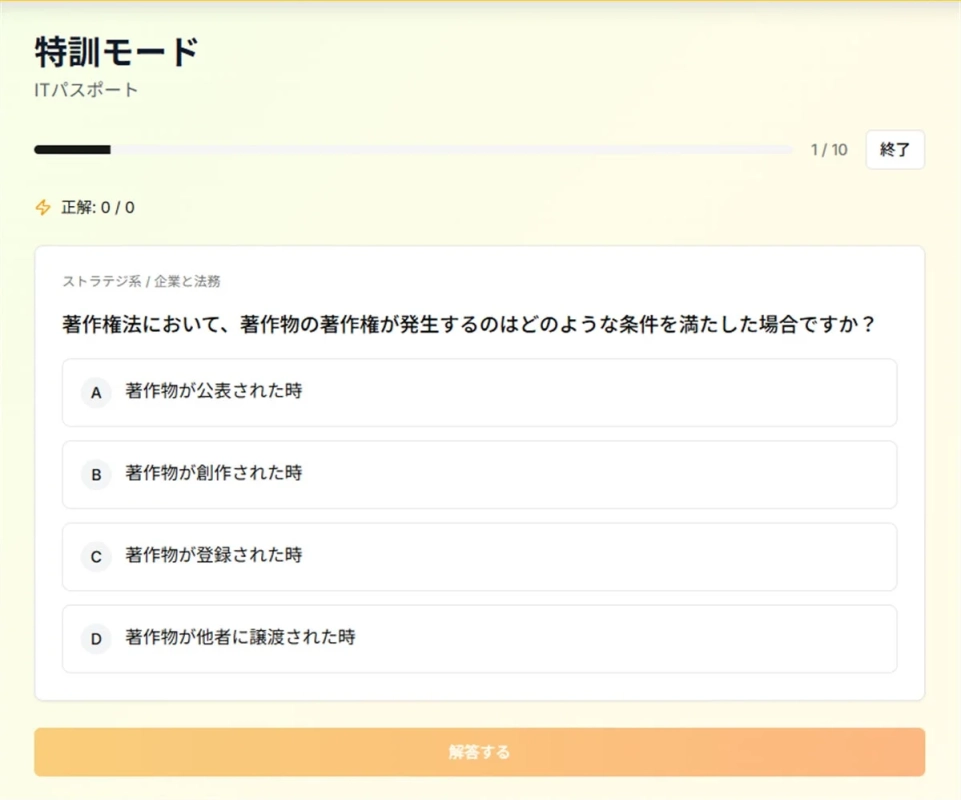961x800 pixels.
Task: Click the 終了 exit button
Action: [894, 150]
